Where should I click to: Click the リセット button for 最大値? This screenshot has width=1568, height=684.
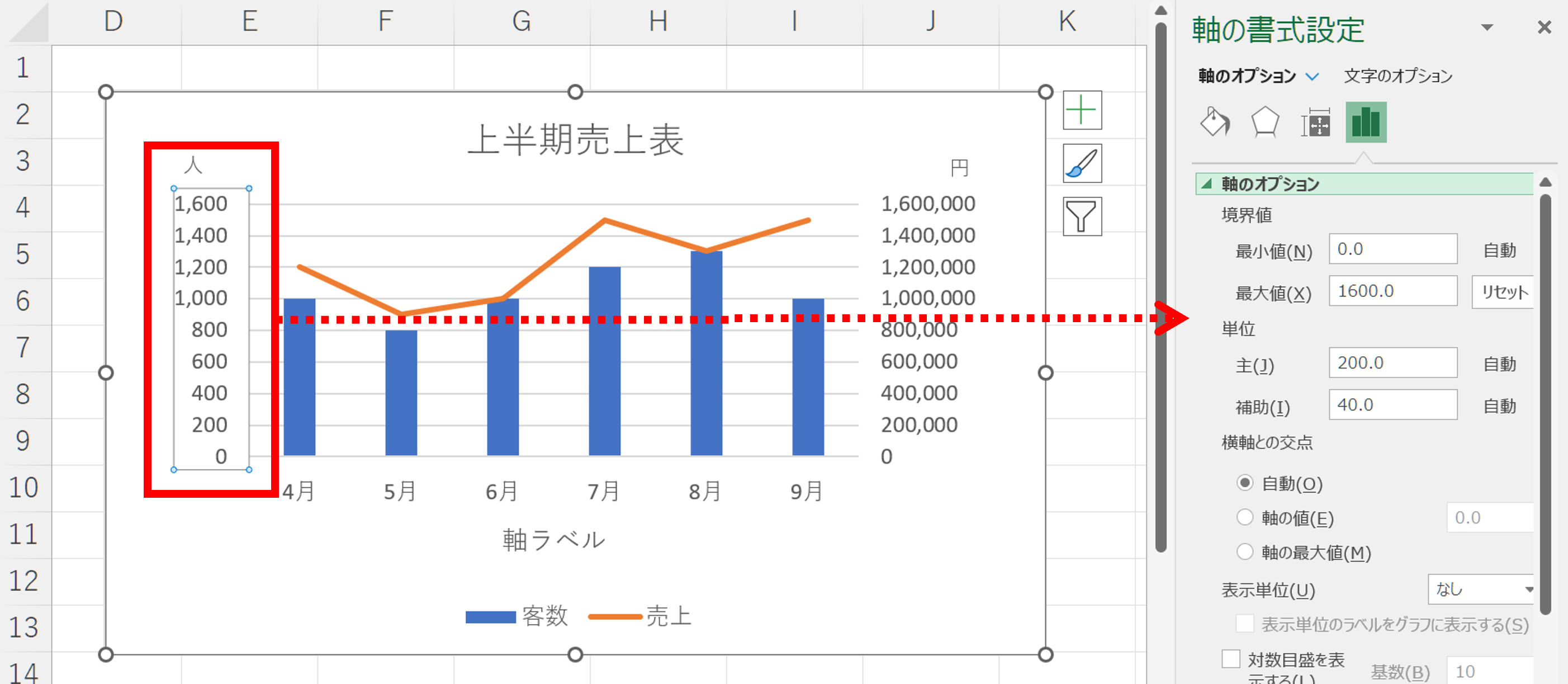1503,292
